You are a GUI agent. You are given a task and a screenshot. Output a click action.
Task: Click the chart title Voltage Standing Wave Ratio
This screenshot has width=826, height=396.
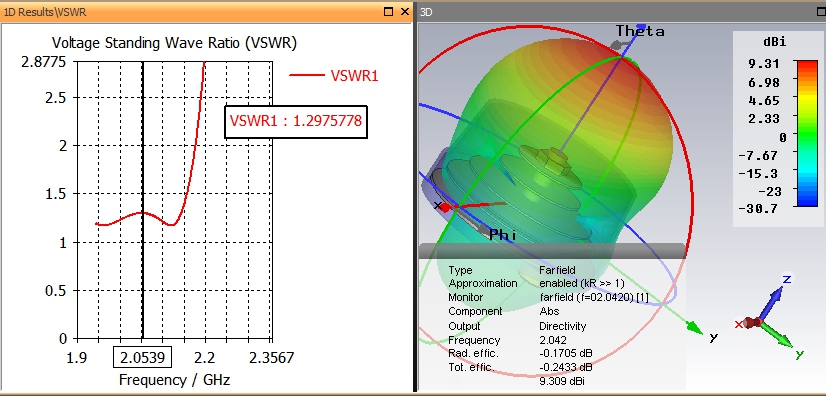coord(174,43)
